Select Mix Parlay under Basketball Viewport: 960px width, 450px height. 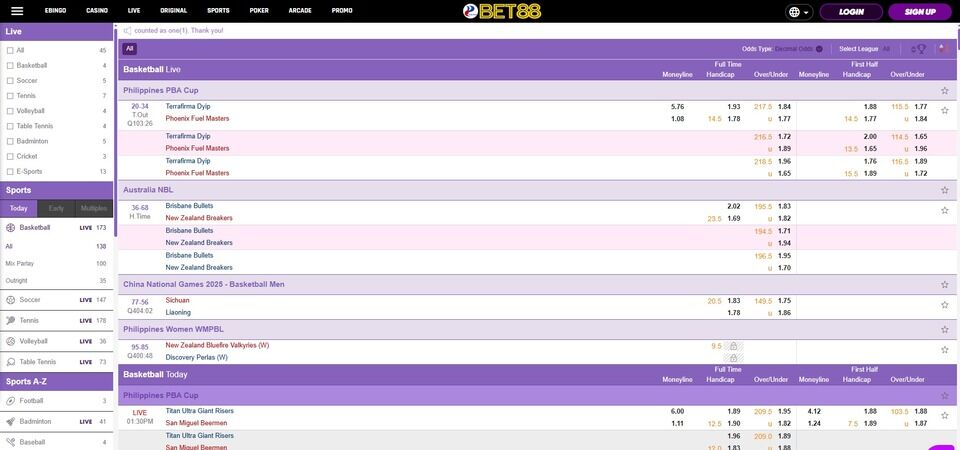[x=56, y=264]
